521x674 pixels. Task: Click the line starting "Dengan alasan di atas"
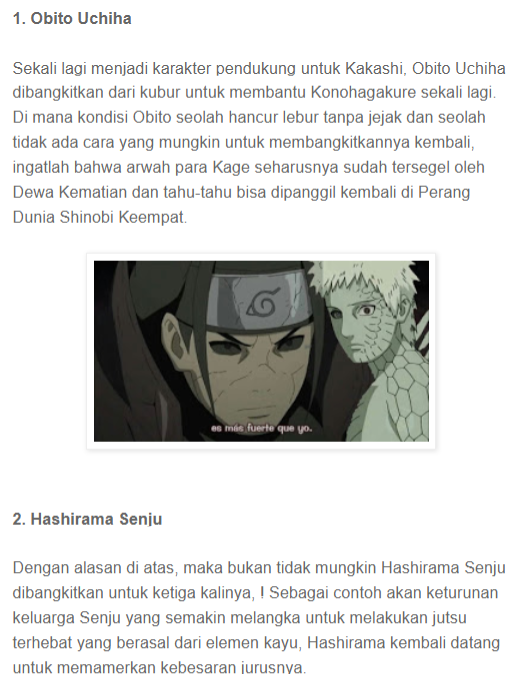259,568
